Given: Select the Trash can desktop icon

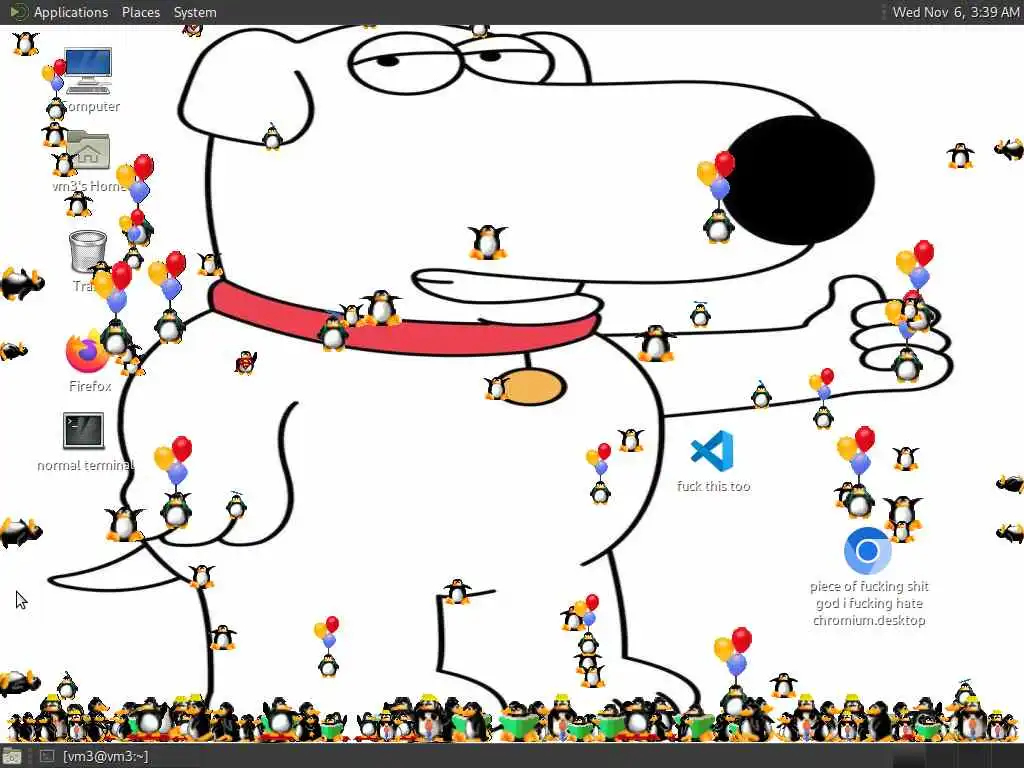Looking at the screenshot, I should 88,251.
